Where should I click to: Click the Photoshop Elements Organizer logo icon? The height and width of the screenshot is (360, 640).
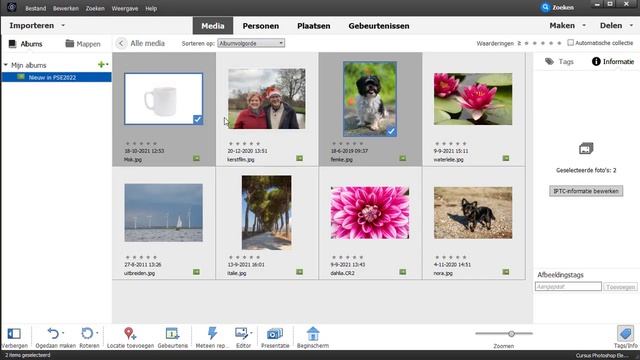11,7
